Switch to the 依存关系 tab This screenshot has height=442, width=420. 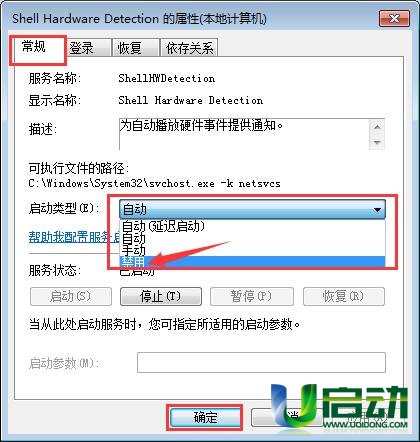[189, 48]
